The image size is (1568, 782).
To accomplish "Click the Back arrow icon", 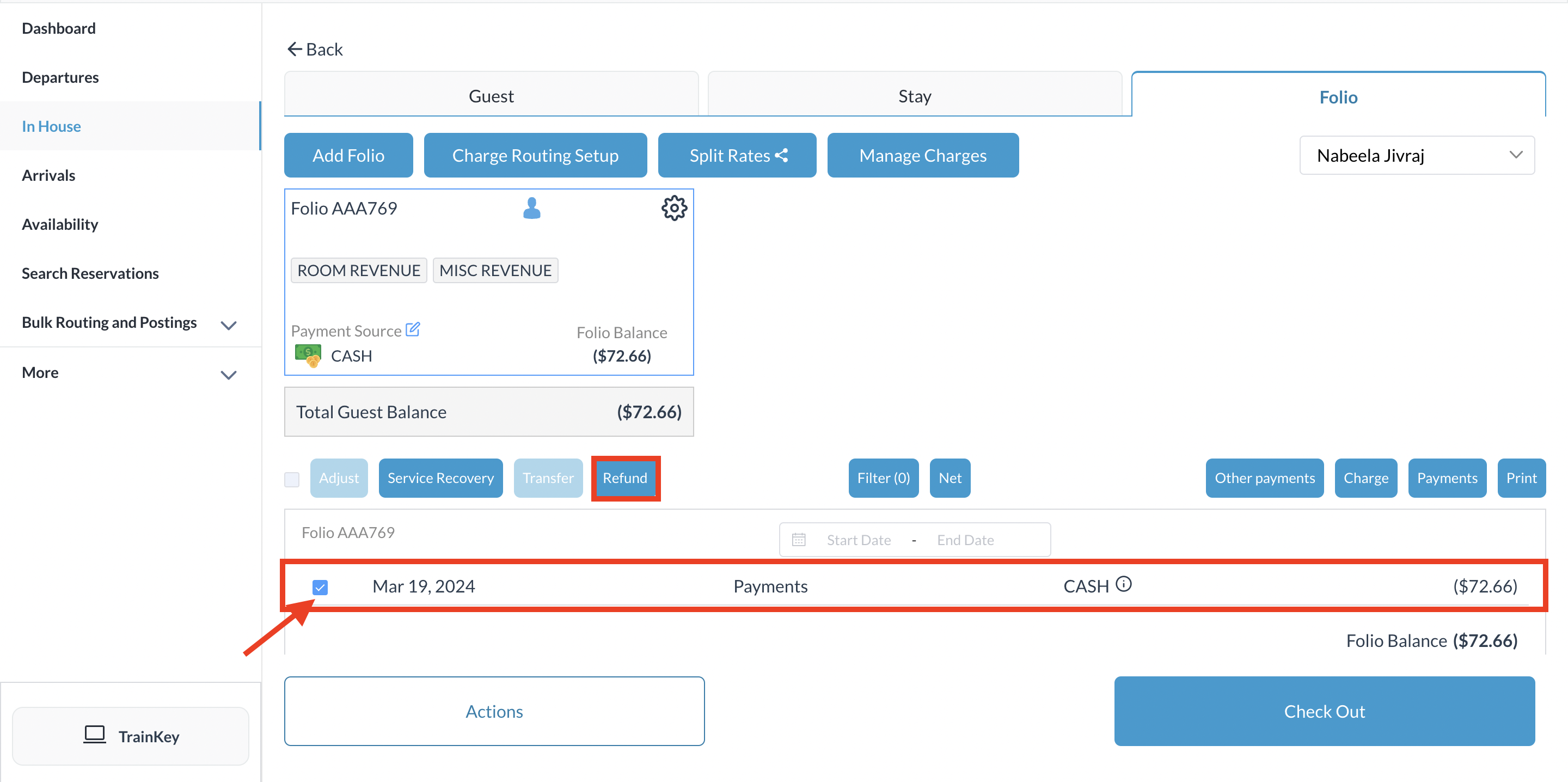I will [x=295, y=50].
